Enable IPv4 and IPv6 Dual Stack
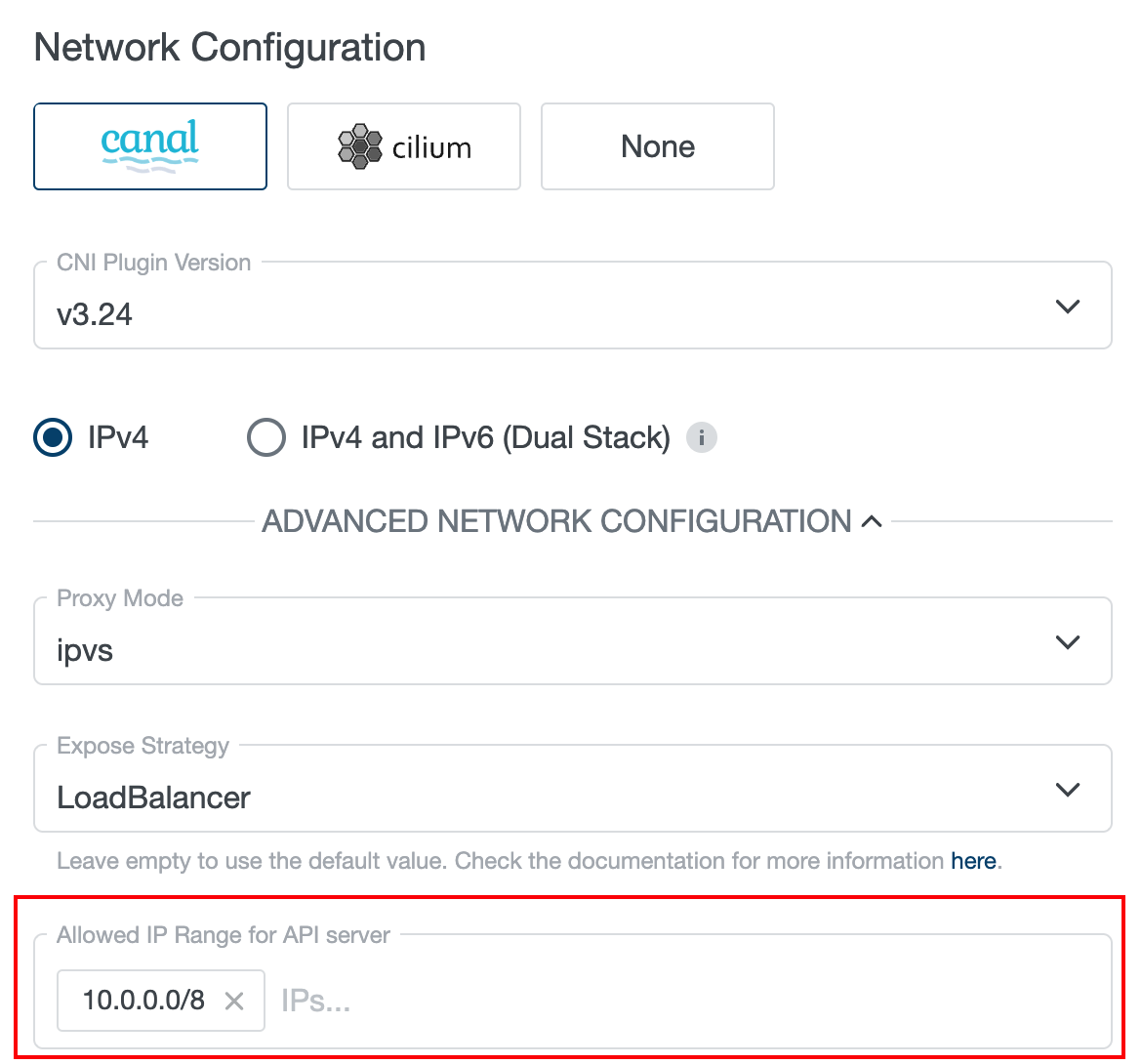1142x1064 pixels. [265, 437]
